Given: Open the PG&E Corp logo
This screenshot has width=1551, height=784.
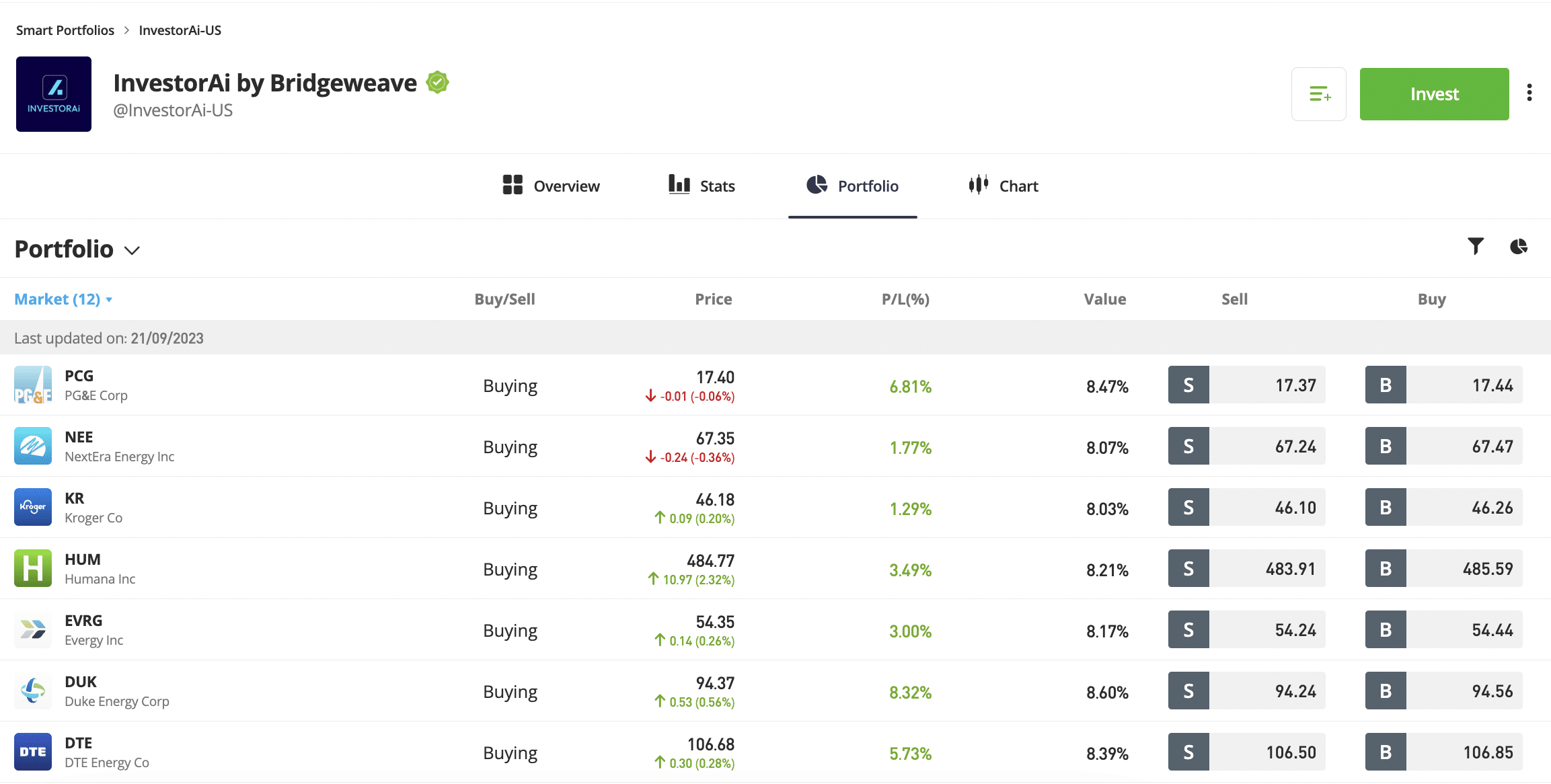Looking at the screenshot, I should (33, 385).
